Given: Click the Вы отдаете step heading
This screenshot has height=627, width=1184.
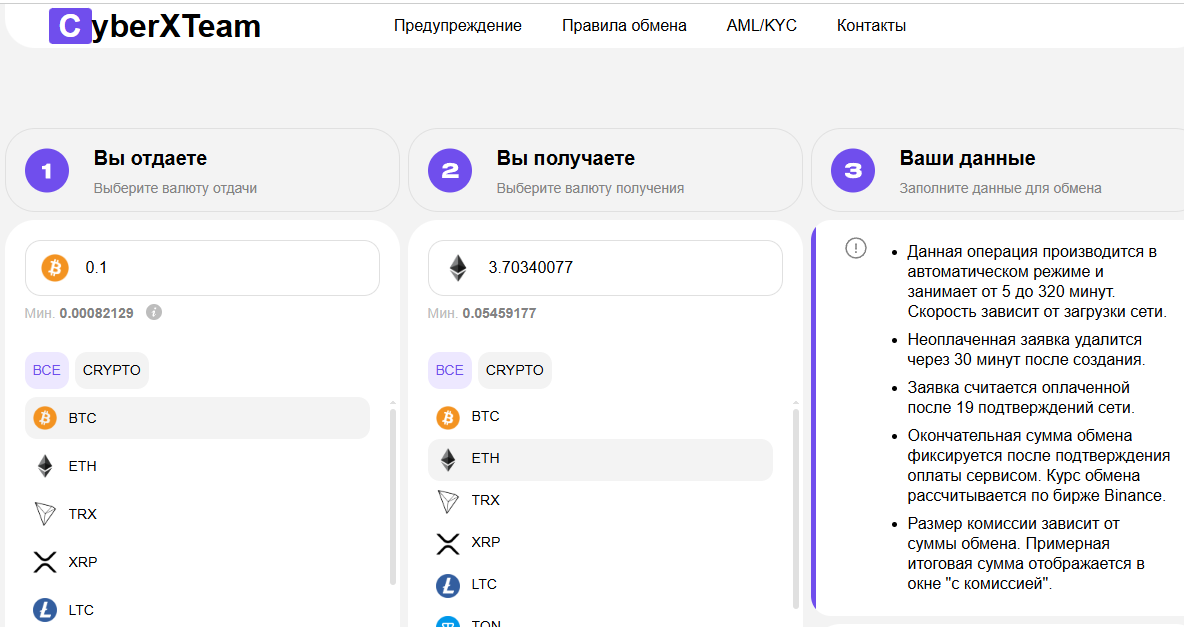Looking at the screenshot, I should click(x=150, y=159).
